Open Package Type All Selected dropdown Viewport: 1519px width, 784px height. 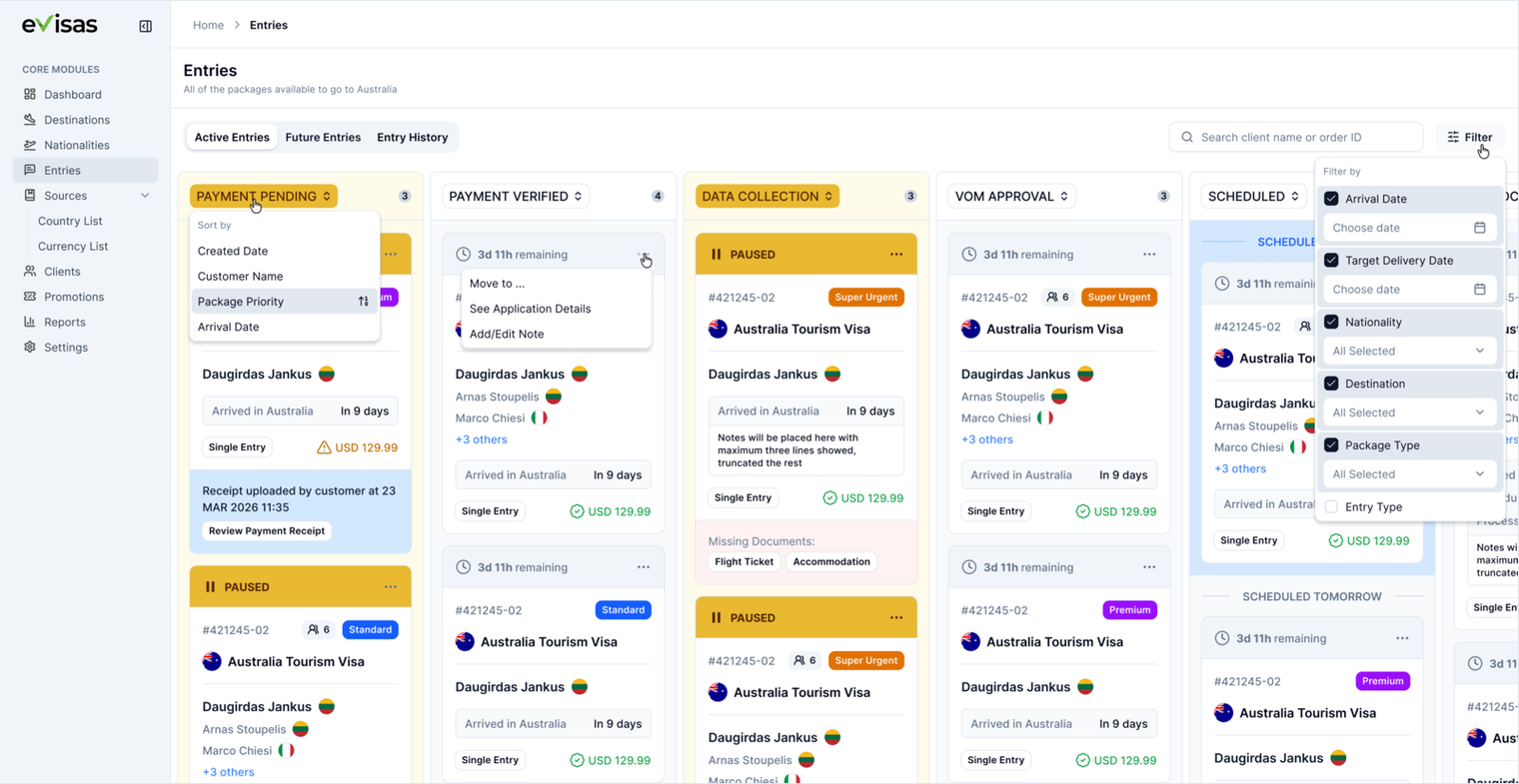(1409, 474)
